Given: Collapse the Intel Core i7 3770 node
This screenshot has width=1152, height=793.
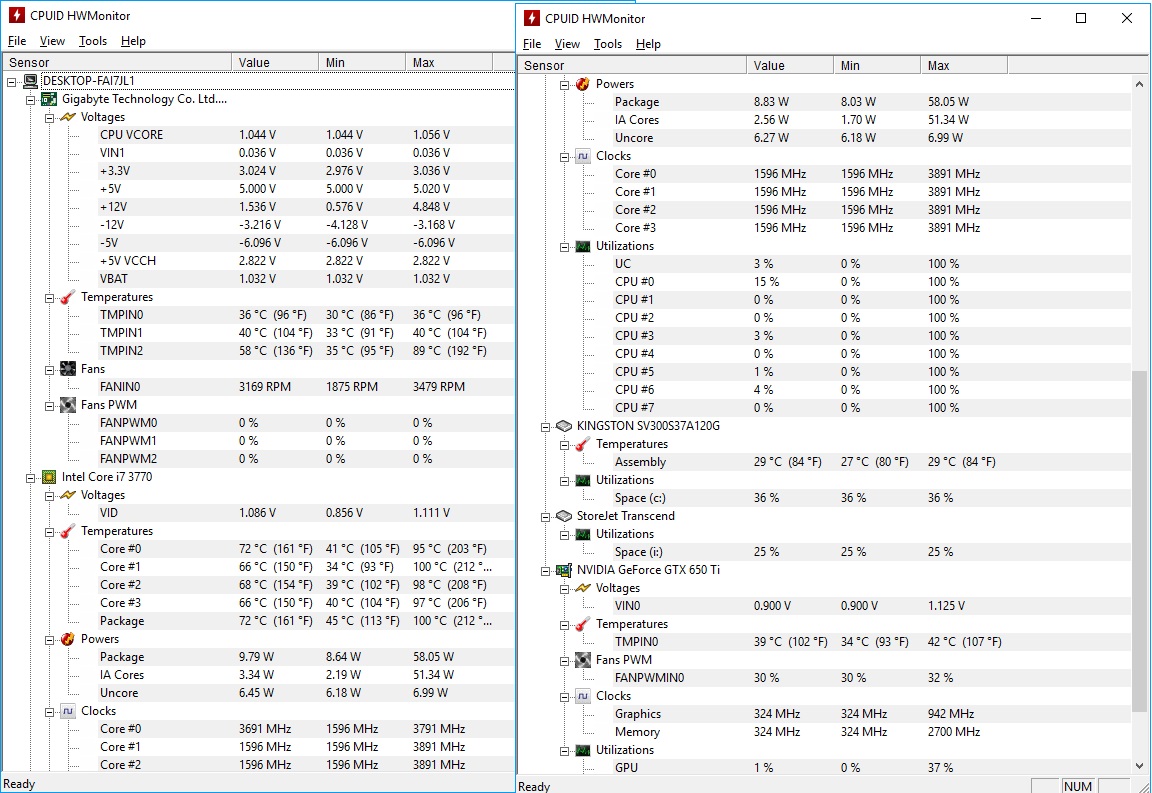Looking at the screenshot, I should click(31, 478).
